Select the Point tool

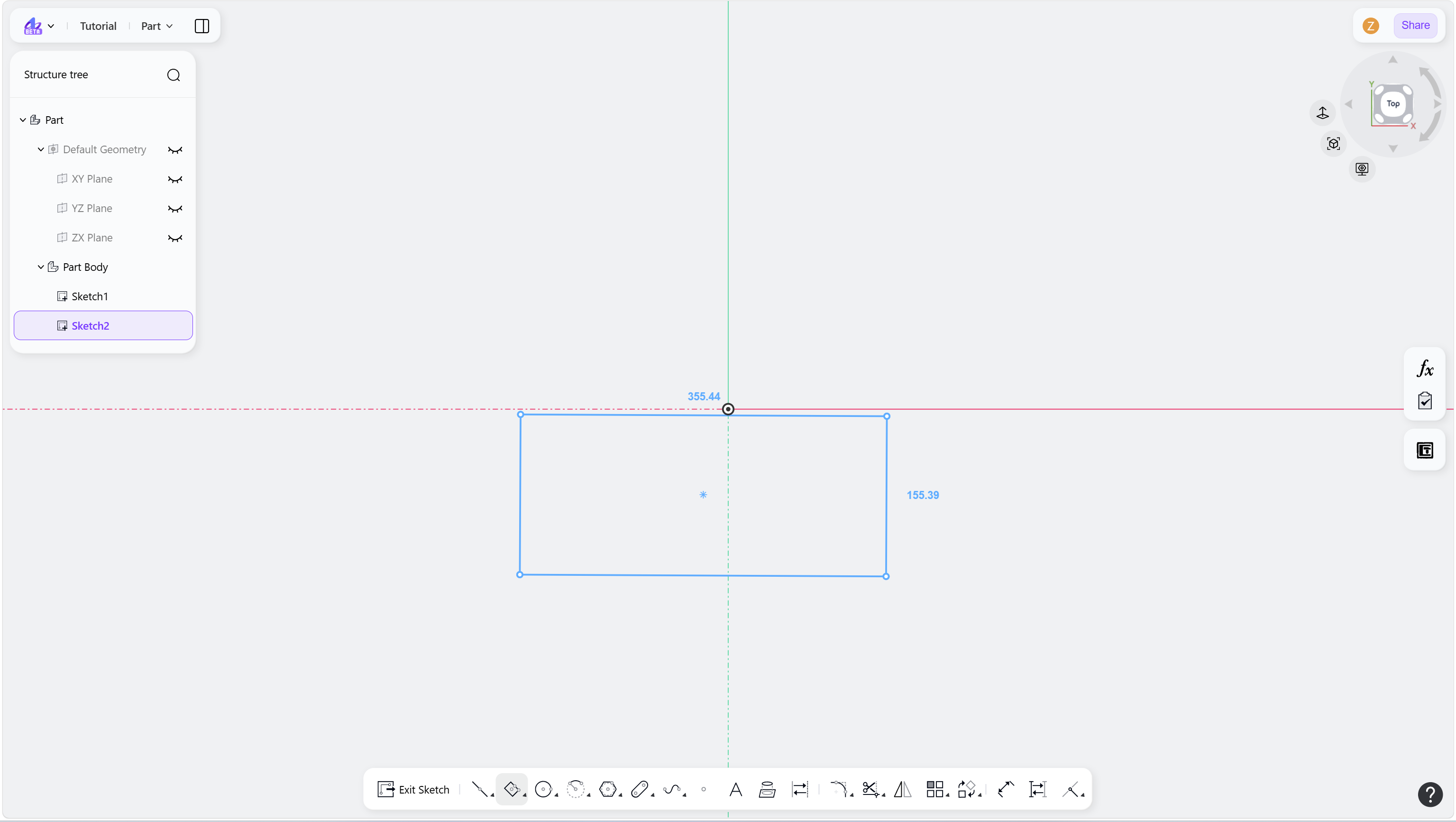tap(704, 789)
